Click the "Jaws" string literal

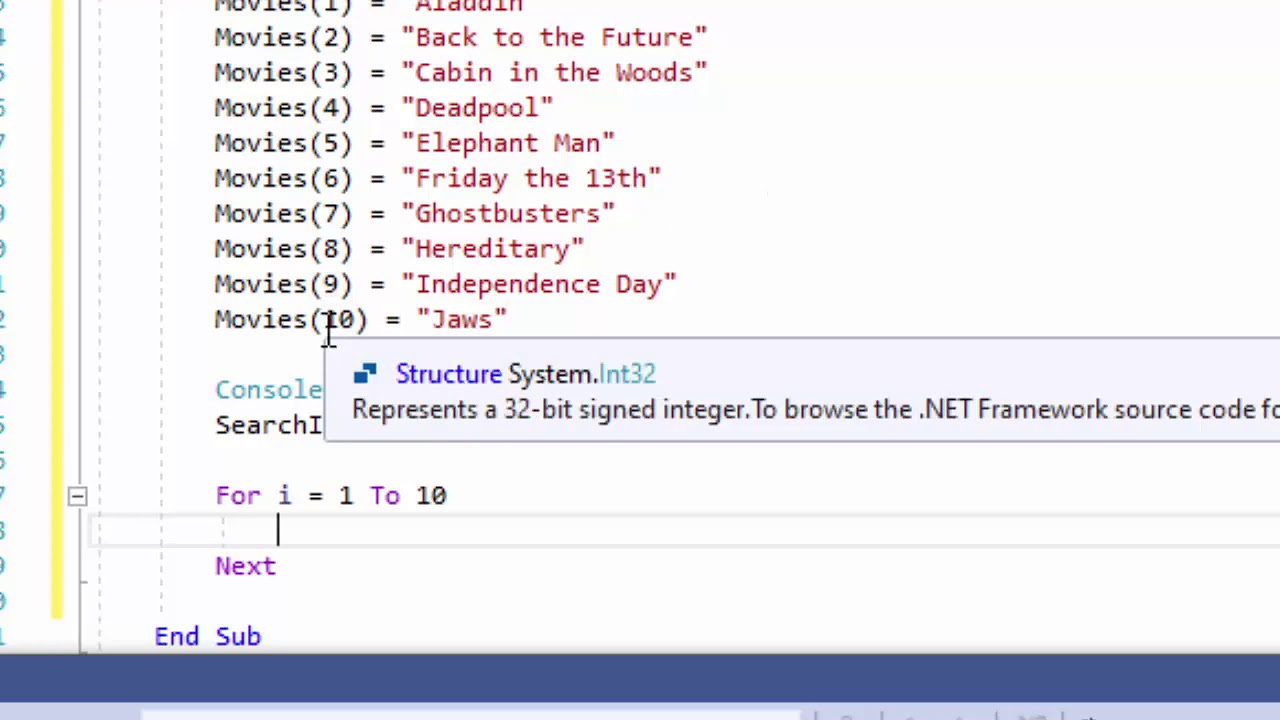pos(462,319)
